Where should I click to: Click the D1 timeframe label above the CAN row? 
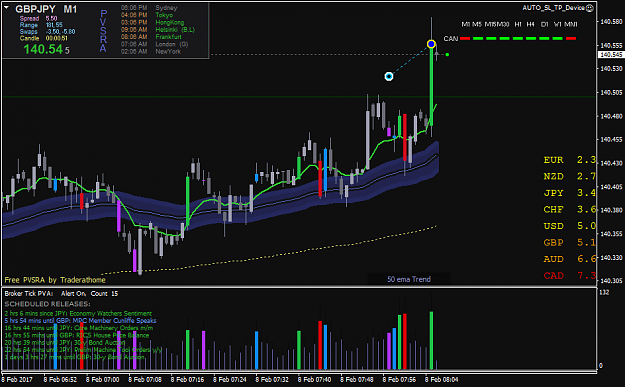pos(544,24)
